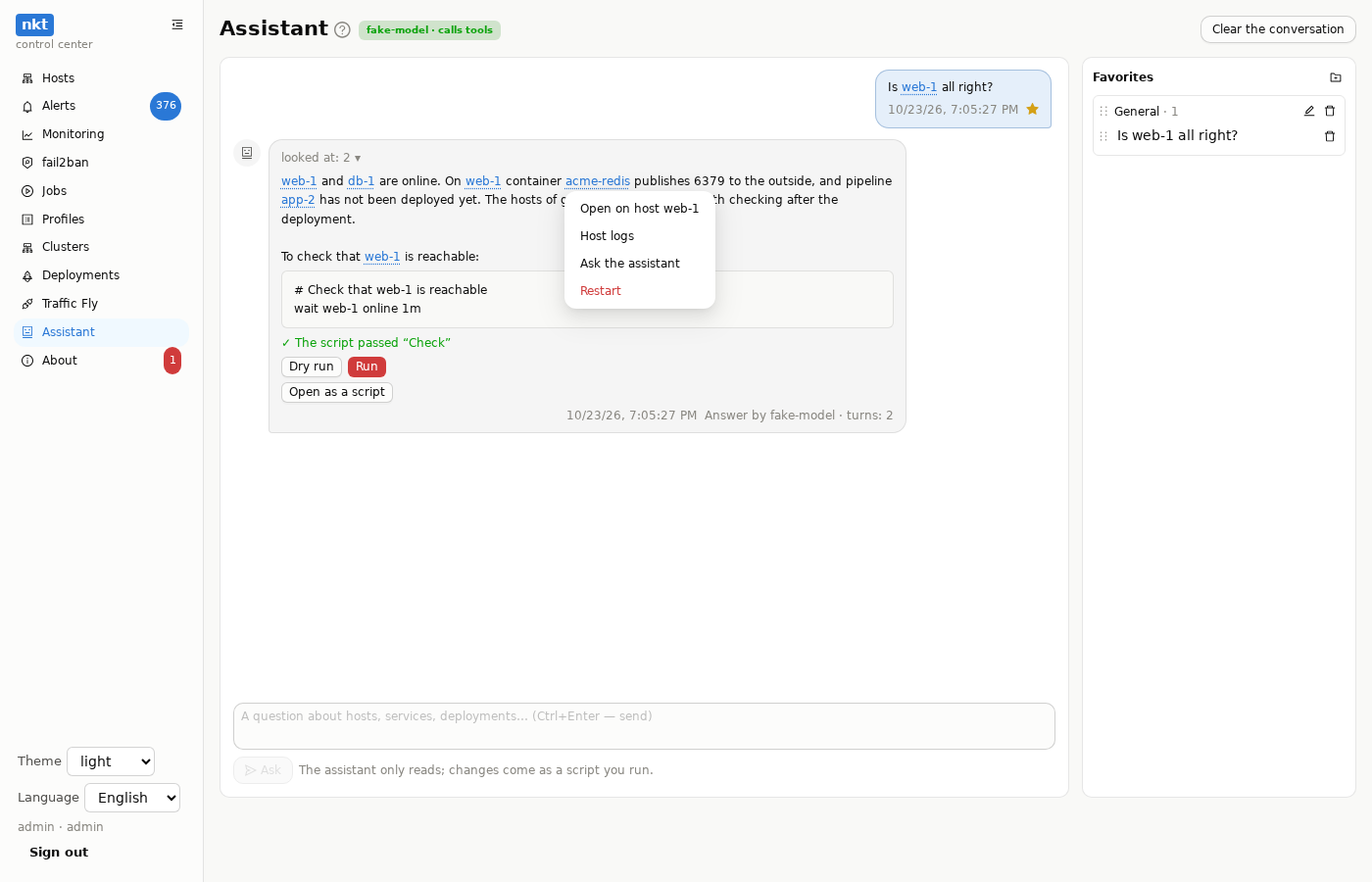This screenshot has height=882, width=1372.
Task: Delete the General favorites group
Action: (1330, 111)
